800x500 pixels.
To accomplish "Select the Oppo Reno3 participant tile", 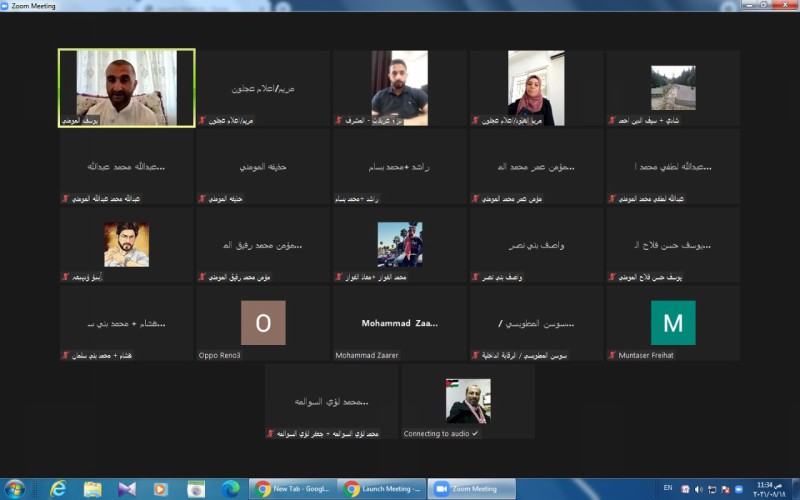I will pyautogui.click(x=263, y=323).
